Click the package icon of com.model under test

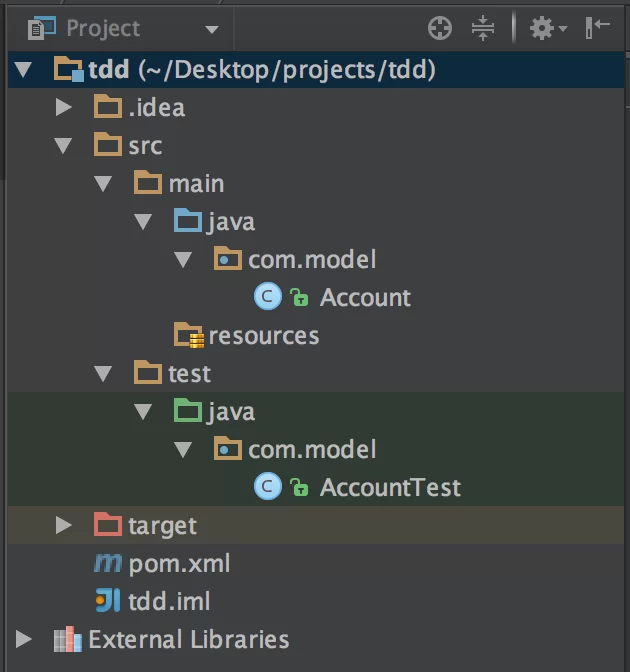[x=228, y=448]
